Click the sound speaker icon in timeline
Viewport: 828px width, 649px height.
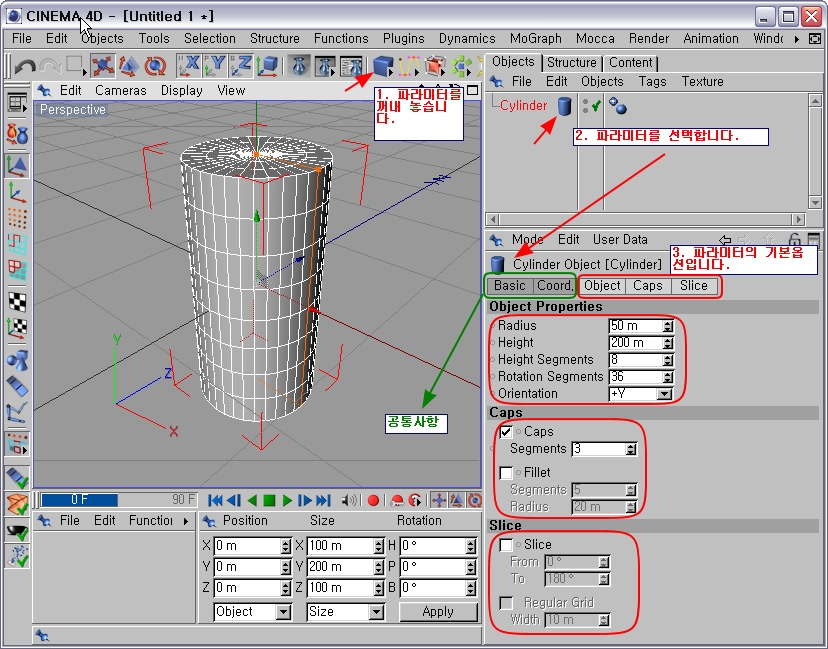tap(349, 500)
